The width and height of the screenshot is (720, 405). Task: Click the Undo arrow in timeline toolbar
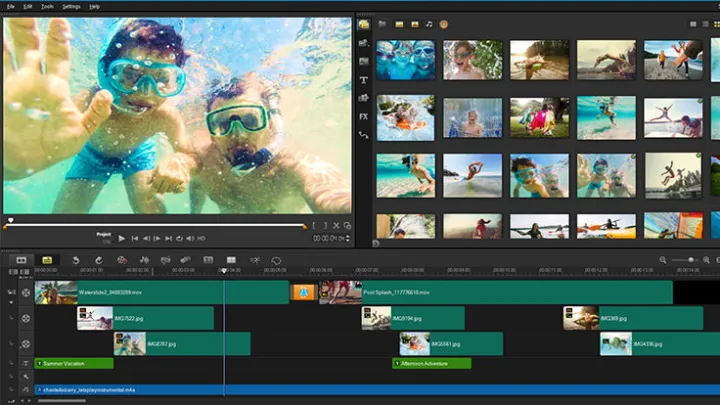pos(76,260)
